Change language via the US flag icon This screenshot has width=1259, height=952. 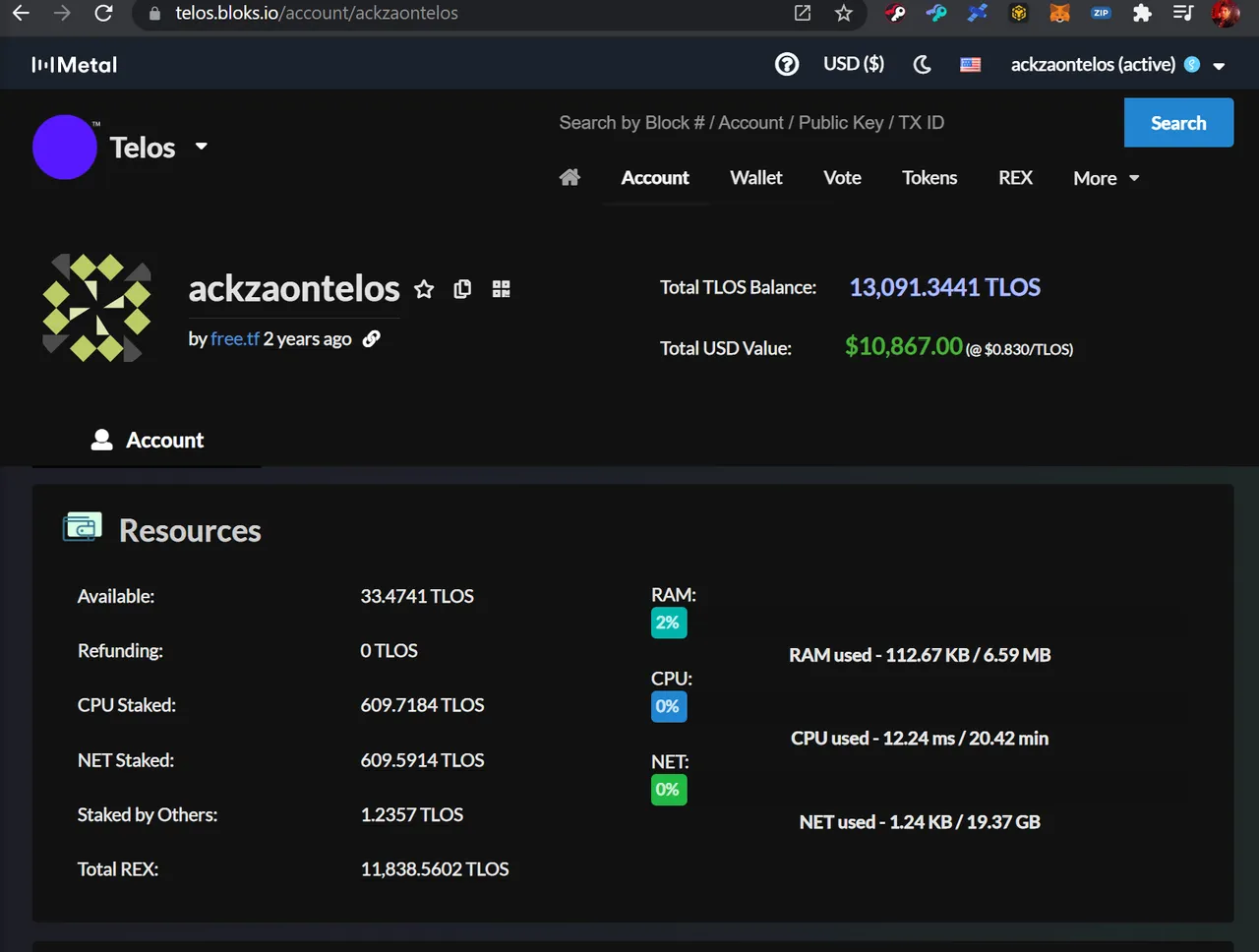(971, 64)
